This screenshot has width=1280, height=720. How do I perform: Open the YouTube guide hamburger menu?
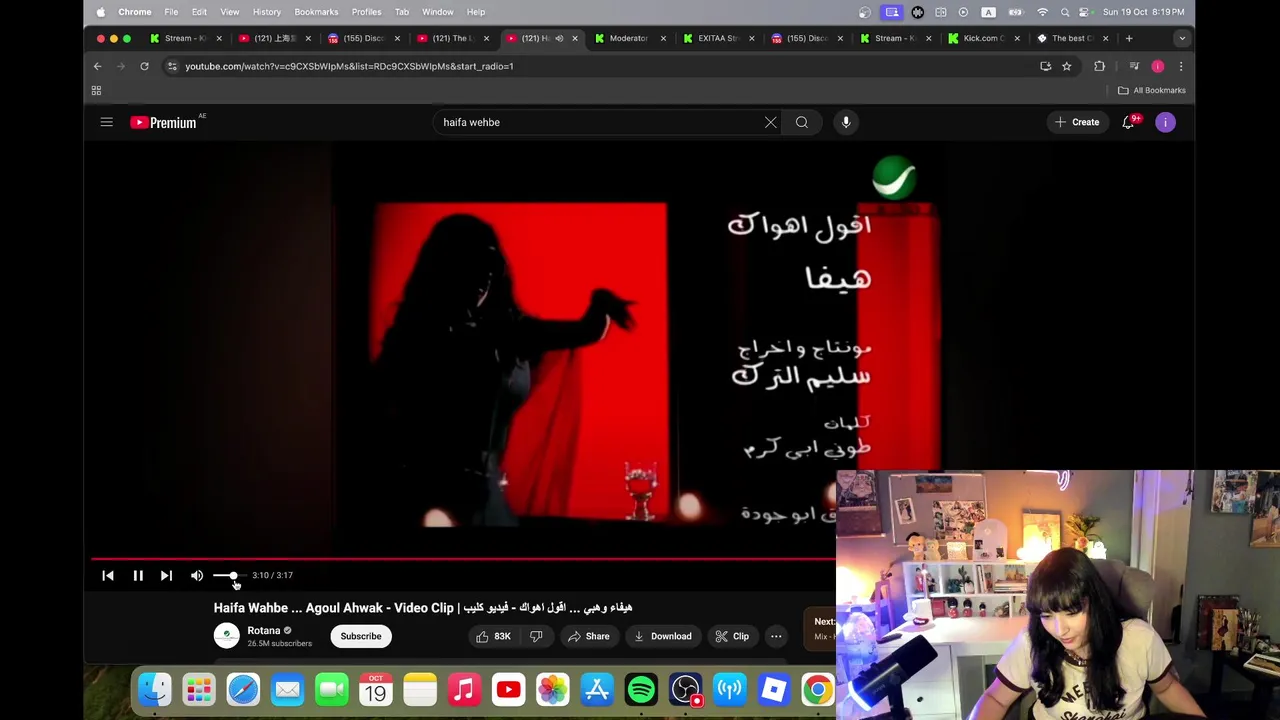pyautogui.click(x=106, y=122)
